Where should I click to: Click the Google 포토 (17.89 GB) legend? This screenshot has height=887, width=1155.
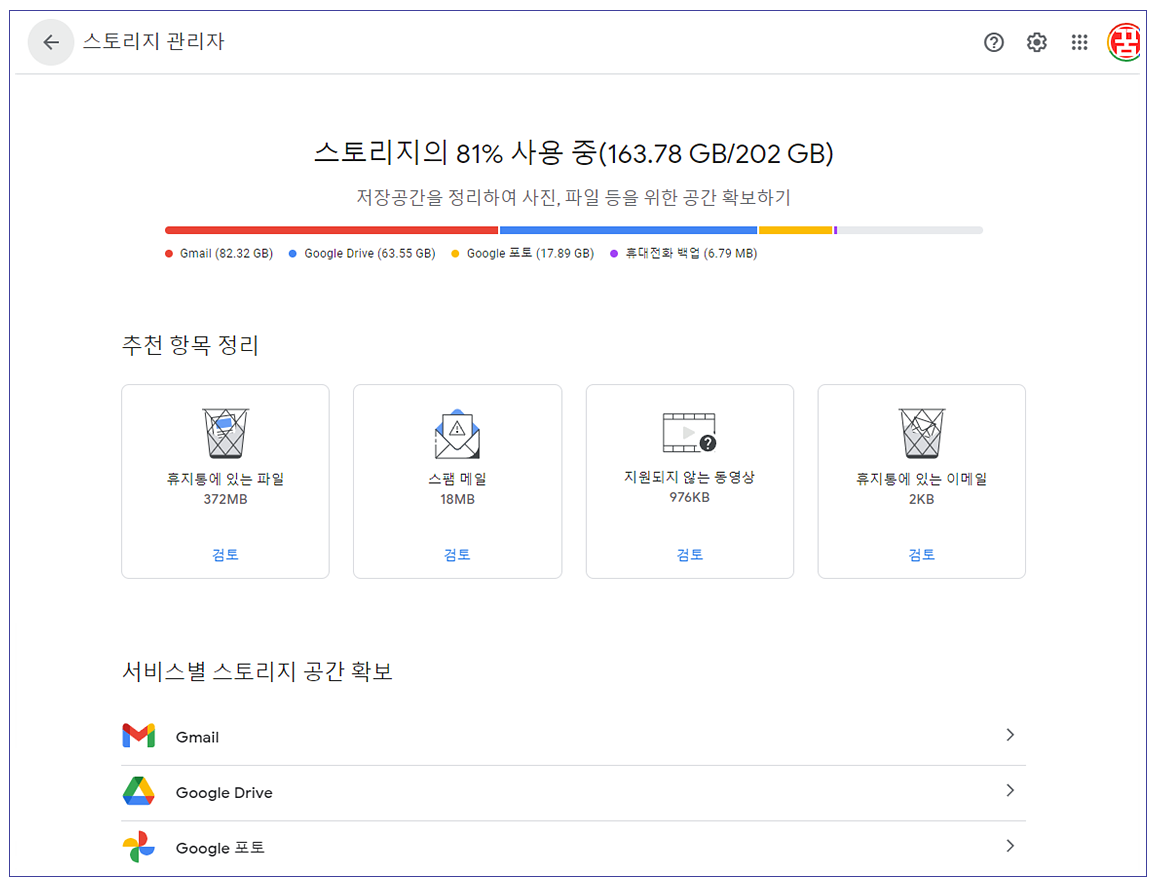point(522,253)
